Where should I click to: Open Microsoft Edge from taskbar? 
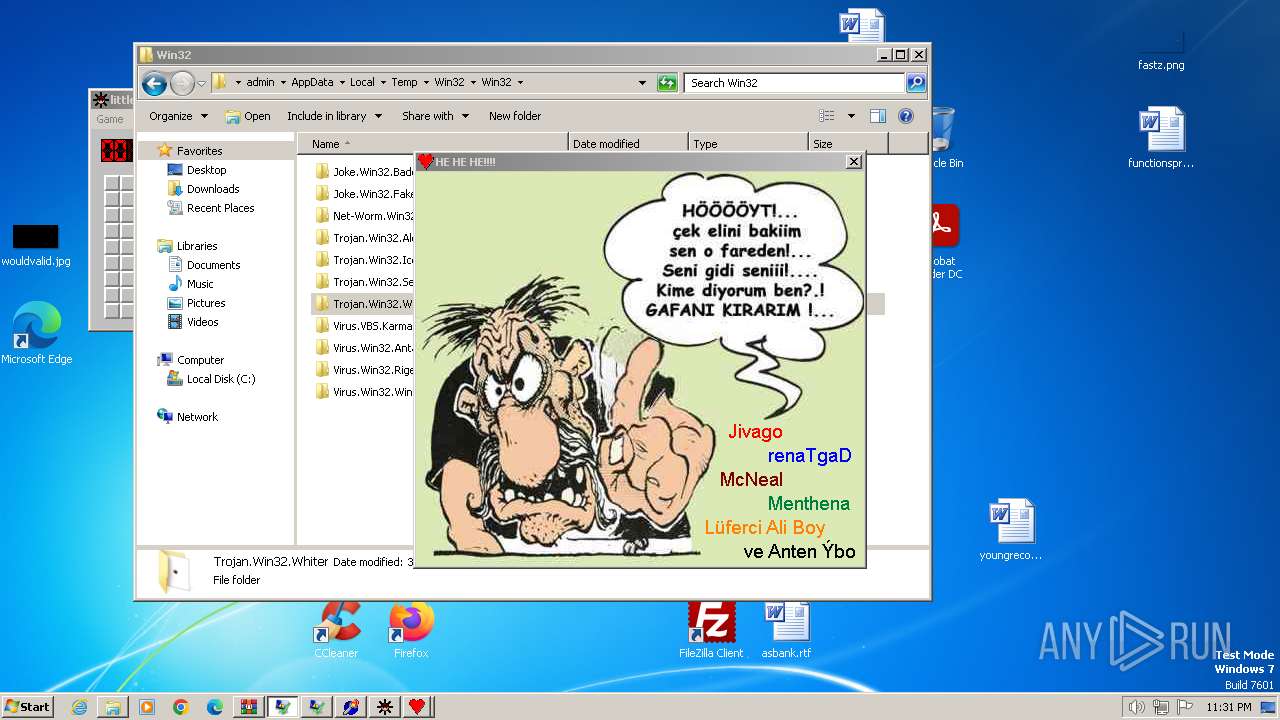[215, 707]
